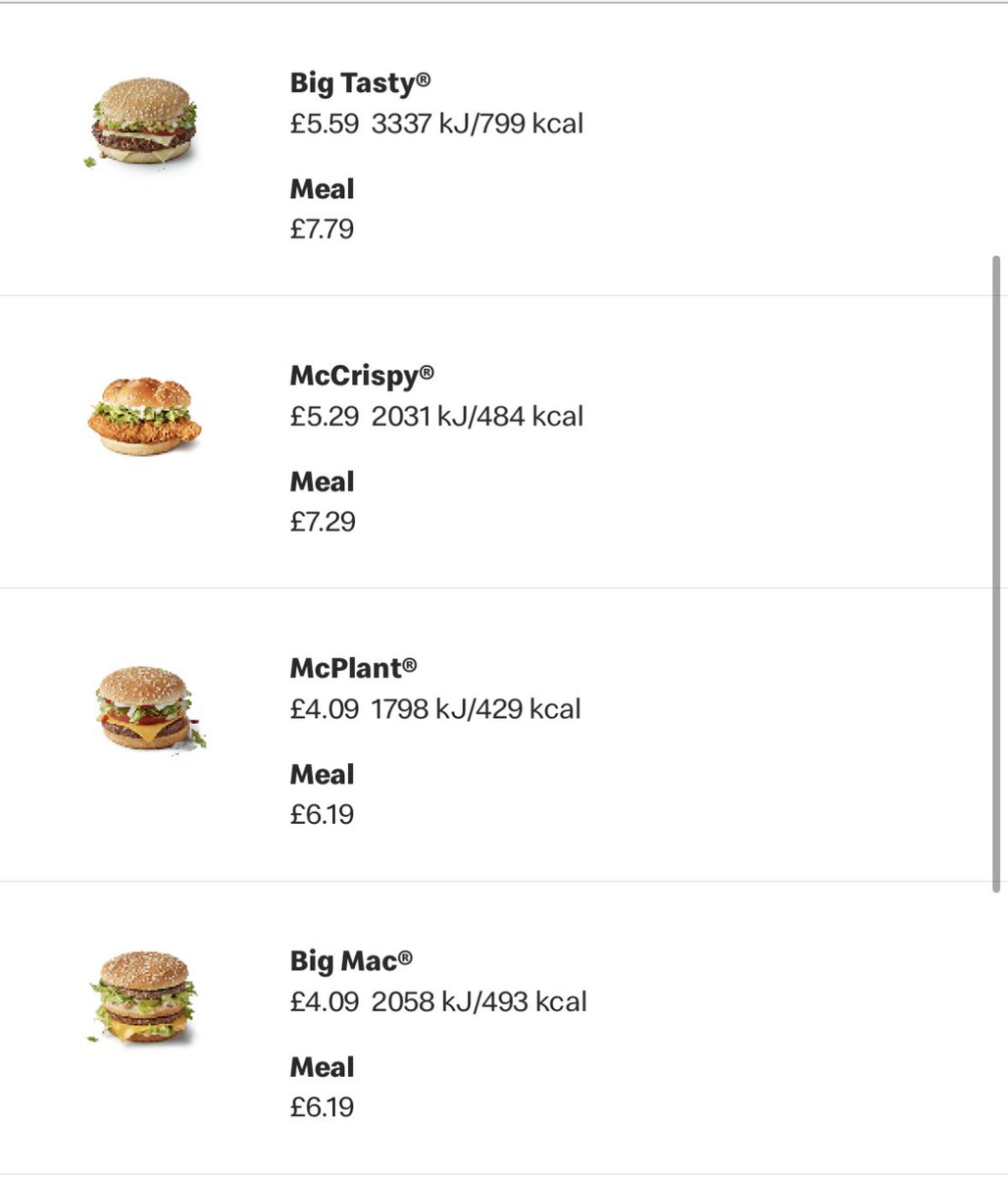Screen dimensions: 1008x1177
Task: Tap the Big Tasty burger image
Action: coord(144,124)
